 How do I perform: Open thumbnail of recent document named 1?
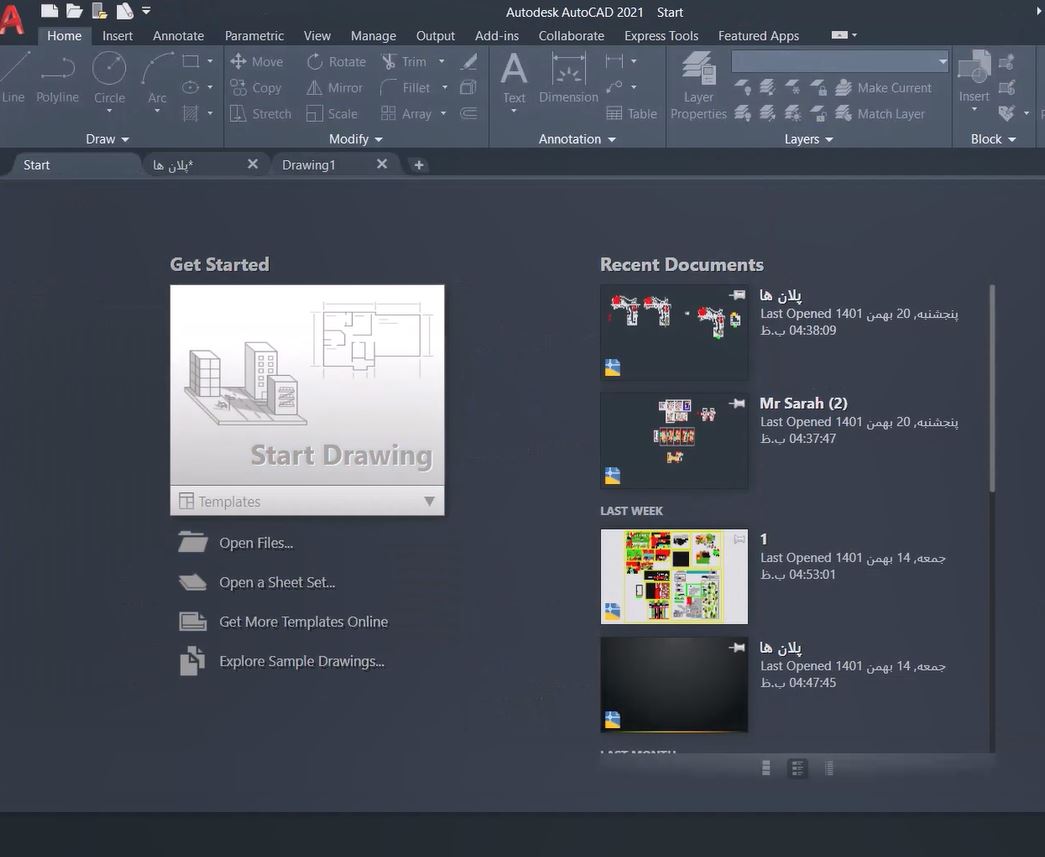[674, 576]
